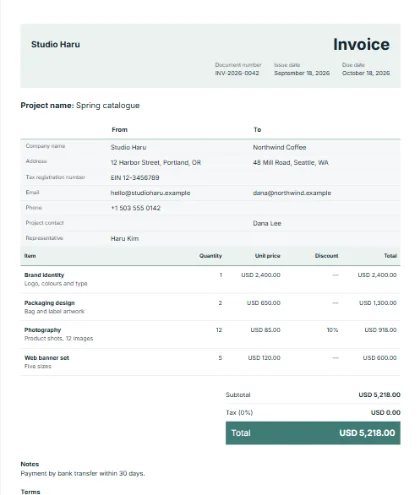This screenshot has width=420, height=495.
Task: Click the Quantity column header
Action: [210, 256]
